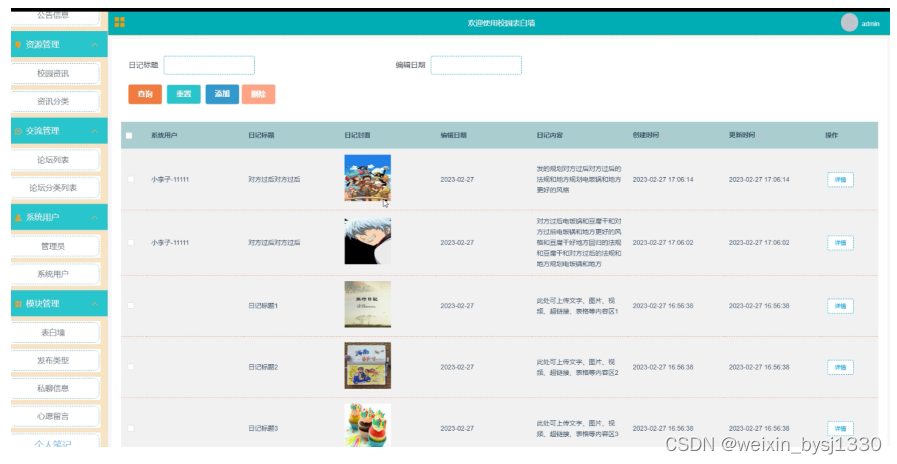Click the 日记标题1 title cell
Viewport: 897px width, 464px height.
[x=263, y=306]
